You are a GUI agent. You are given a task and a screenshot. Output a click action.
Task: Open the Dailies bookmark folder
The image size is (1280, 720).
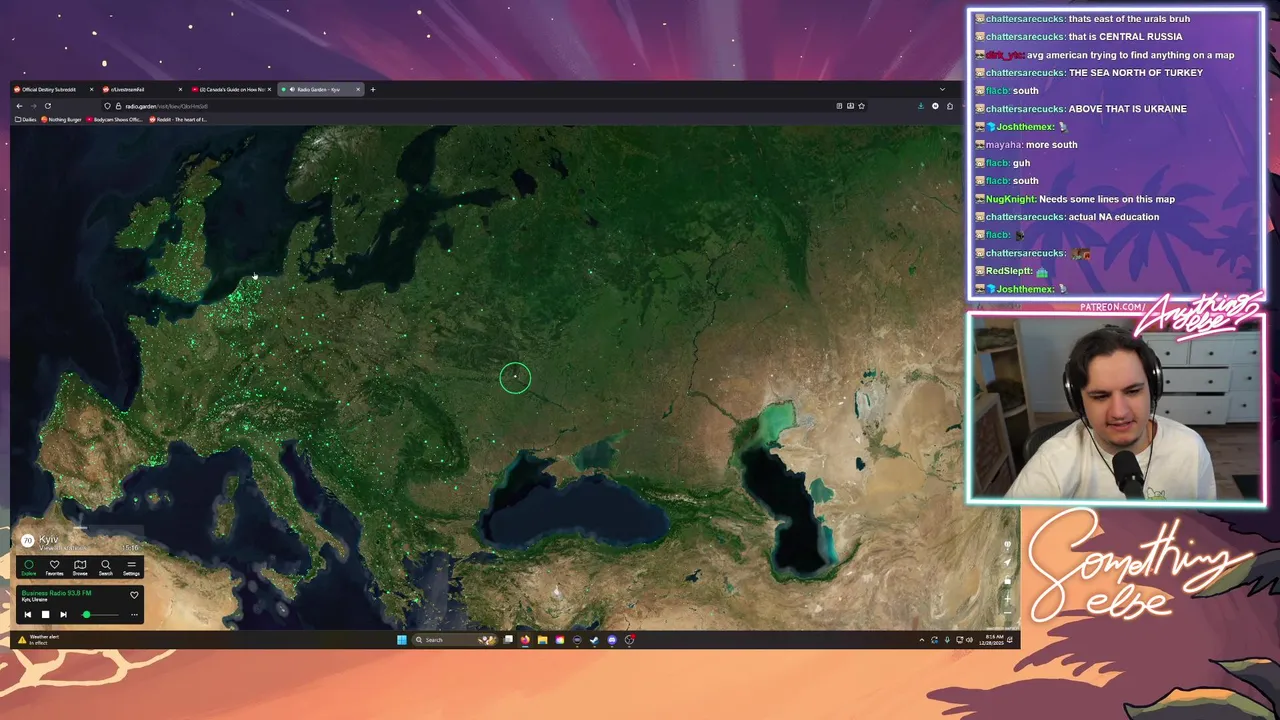click(25, 119)
